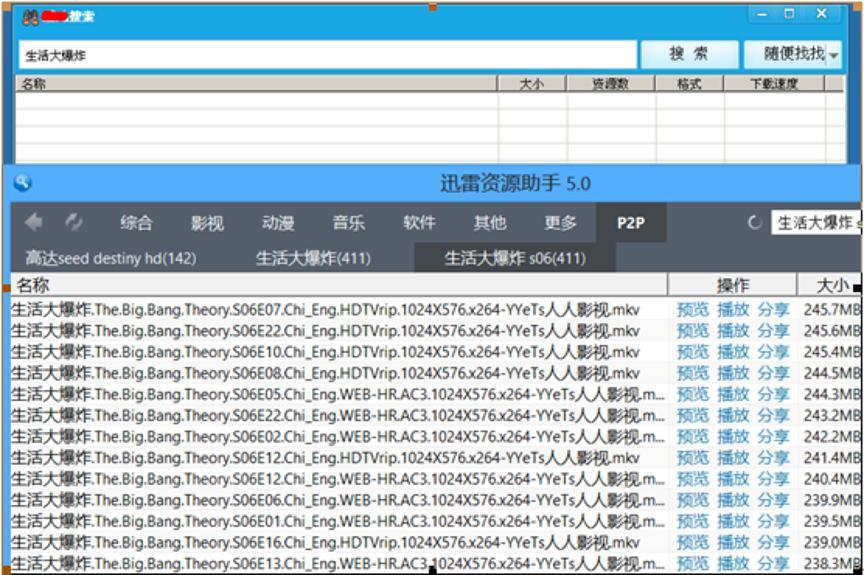The image size is (864, 575).
Task: Sort by 资源数 column header
Action: point(611,84)
